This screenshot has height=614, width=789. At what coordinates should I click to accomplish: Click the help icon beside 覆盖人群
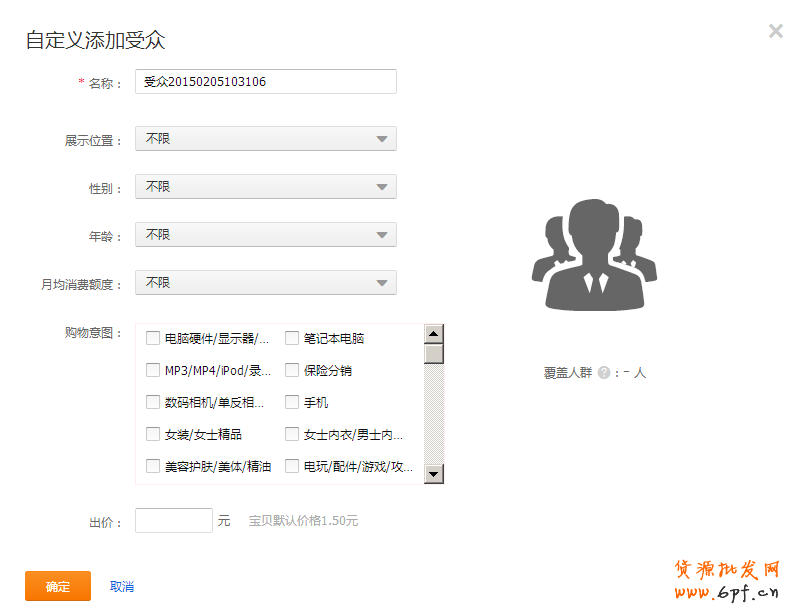click(604, 373)
